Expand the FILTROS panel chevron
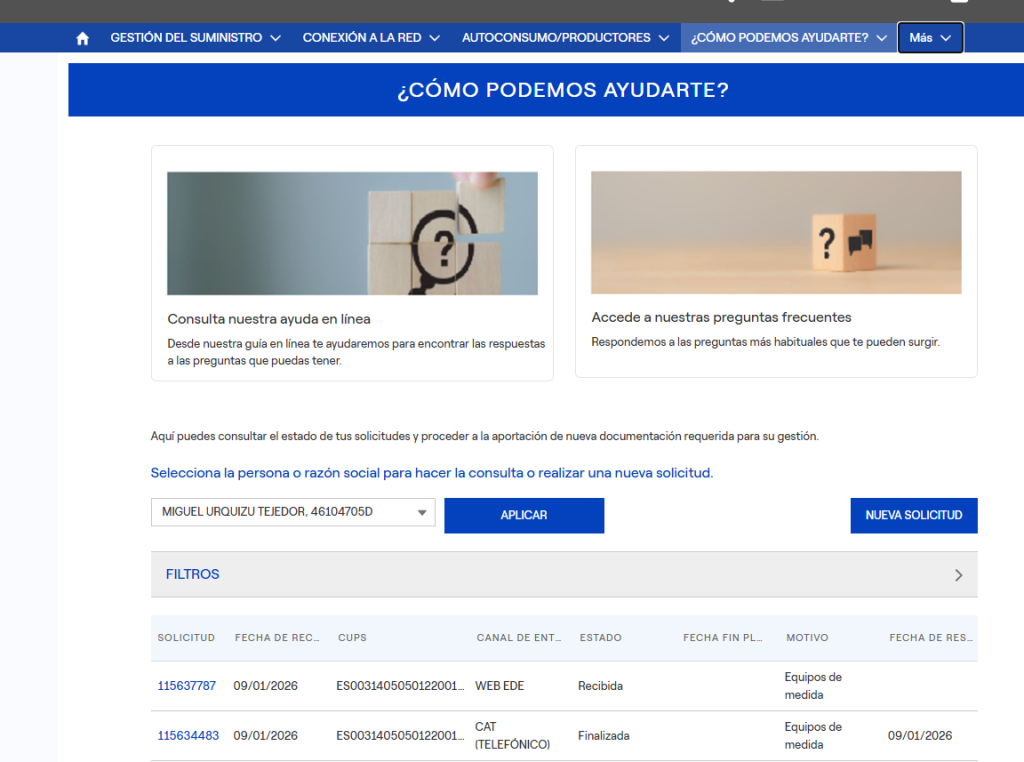Viewport: 1024px width, 762px height. [x=958, y=575]
